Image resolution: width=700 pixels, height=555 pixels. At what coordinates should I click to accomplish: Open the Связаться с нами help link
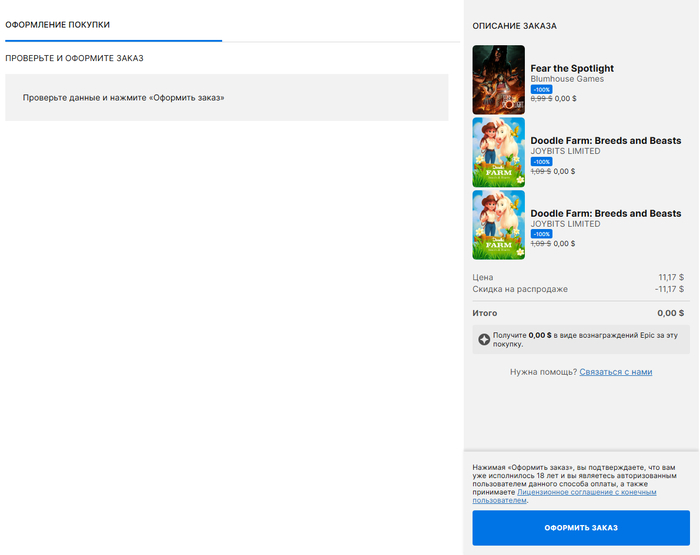(615, 372)
